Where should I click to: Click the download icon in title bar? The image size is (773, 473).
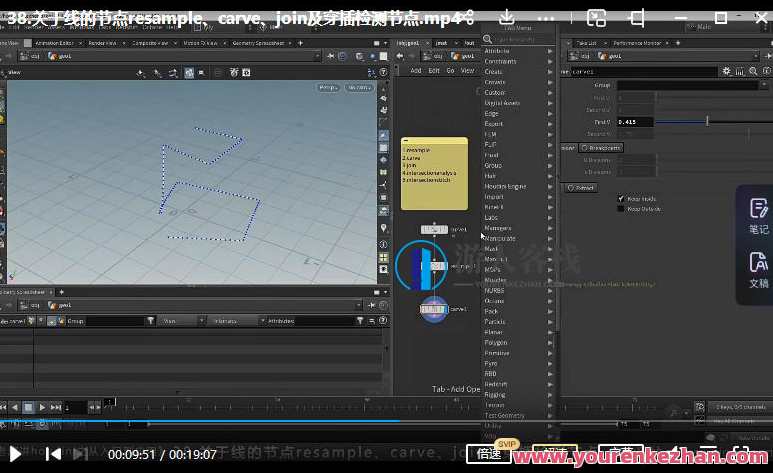pos(507,17)
